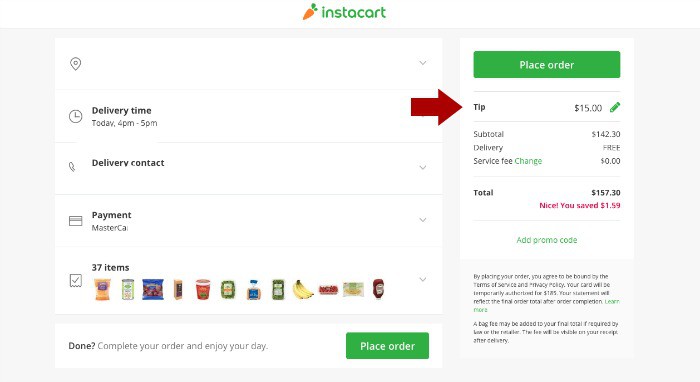Click the Add promo code link

[x=546, y=240]
